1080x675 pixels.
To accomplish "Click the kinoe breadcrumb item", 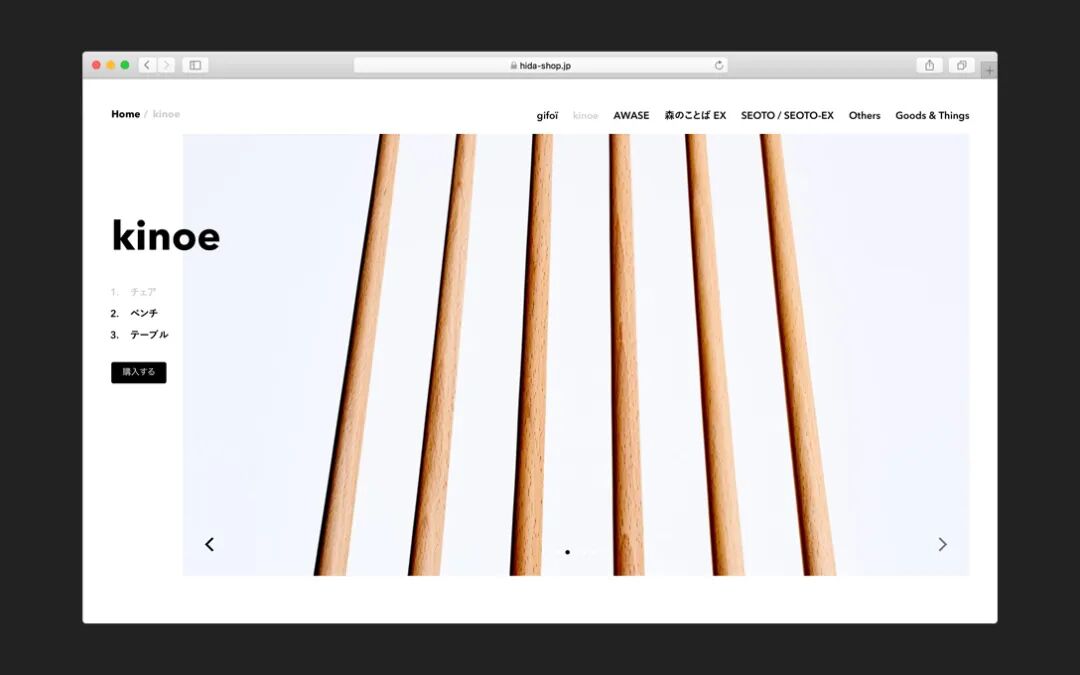I will tap(166, 114).
